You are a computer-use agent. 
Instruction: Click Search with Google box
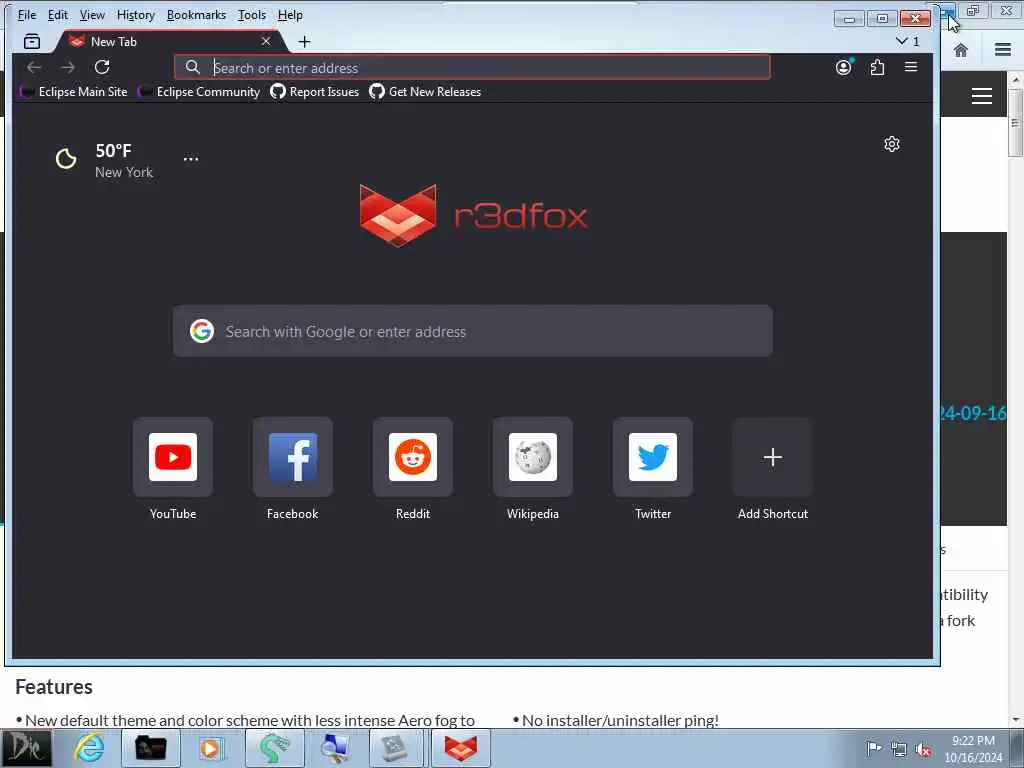pyautogui.click(x=473, y=331)
